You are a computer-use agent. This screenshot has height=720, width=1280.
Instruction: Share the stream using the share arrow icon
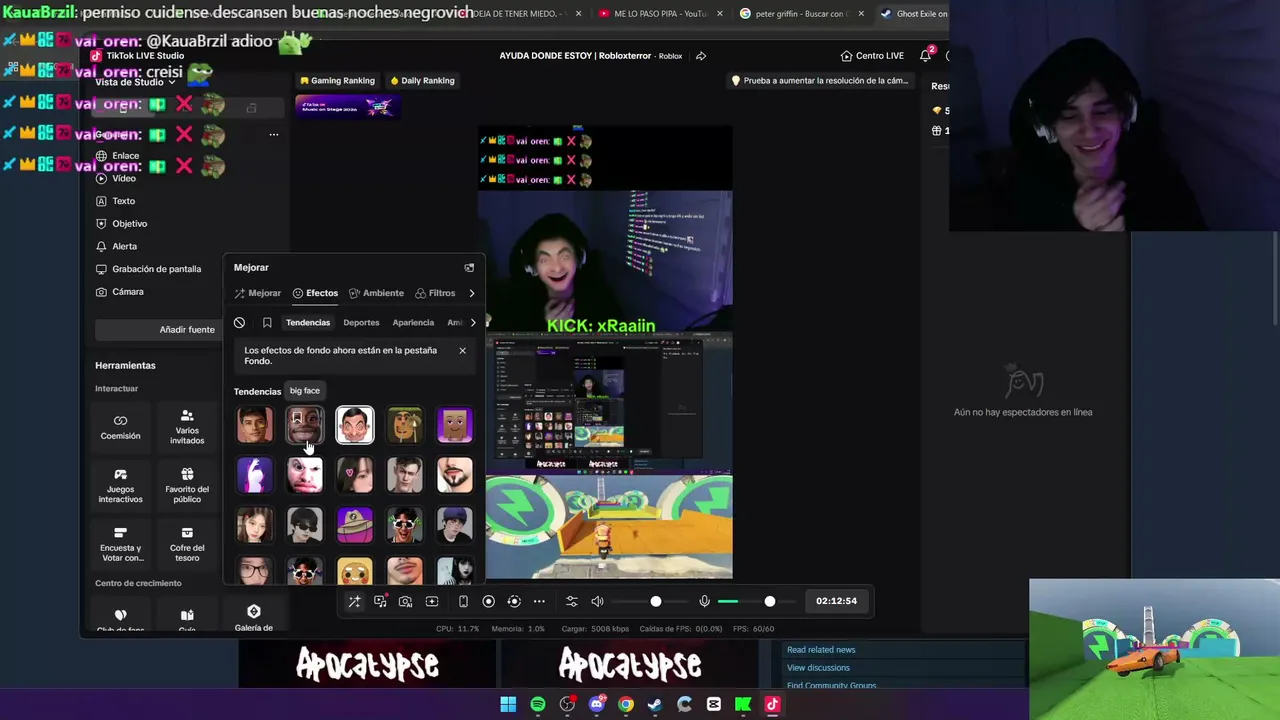(701, 56)
